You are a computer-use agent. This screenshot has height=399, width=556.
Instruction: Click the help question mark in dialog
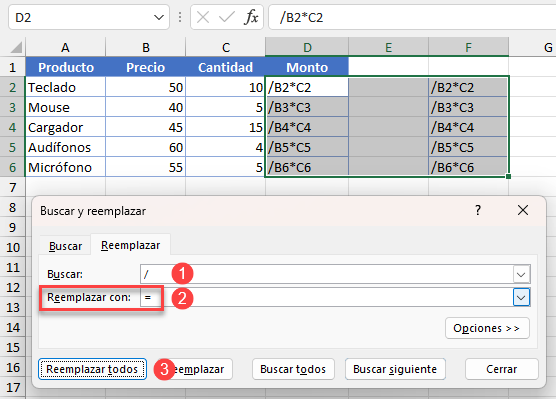coord(478,210)
